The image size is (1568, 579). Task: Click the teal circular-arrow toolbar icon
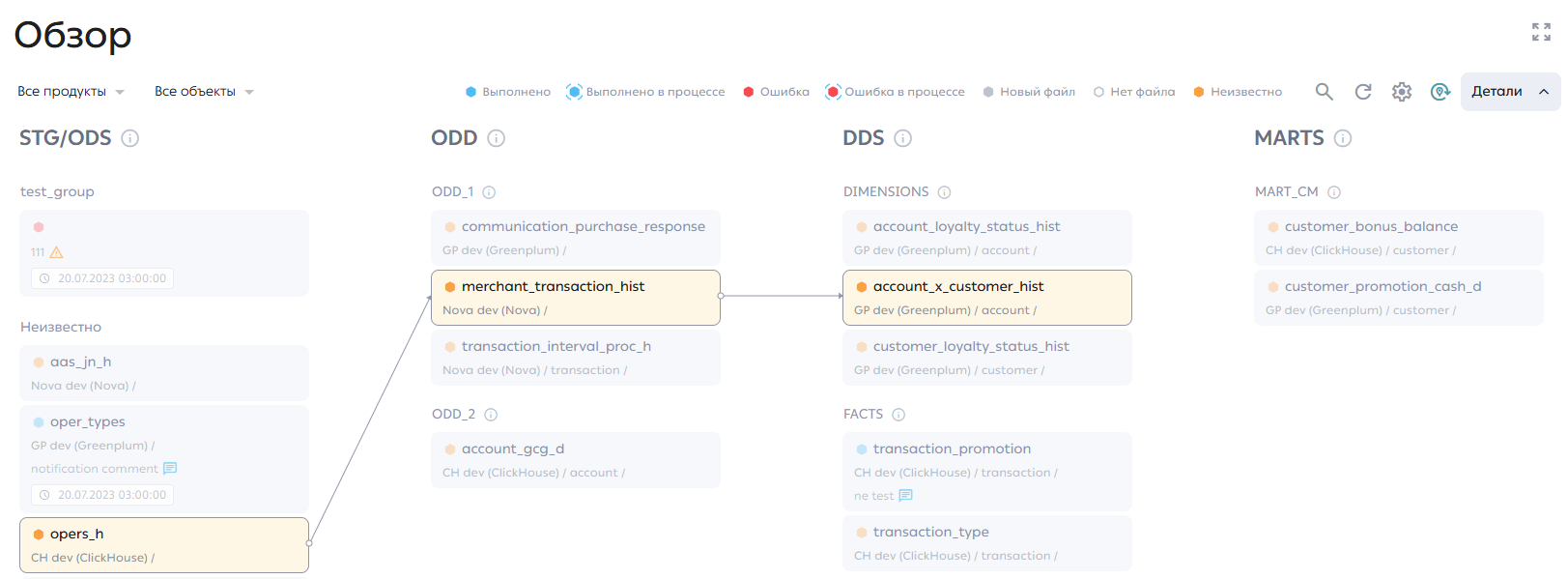pyautogui.click(x=1440, y=92)
